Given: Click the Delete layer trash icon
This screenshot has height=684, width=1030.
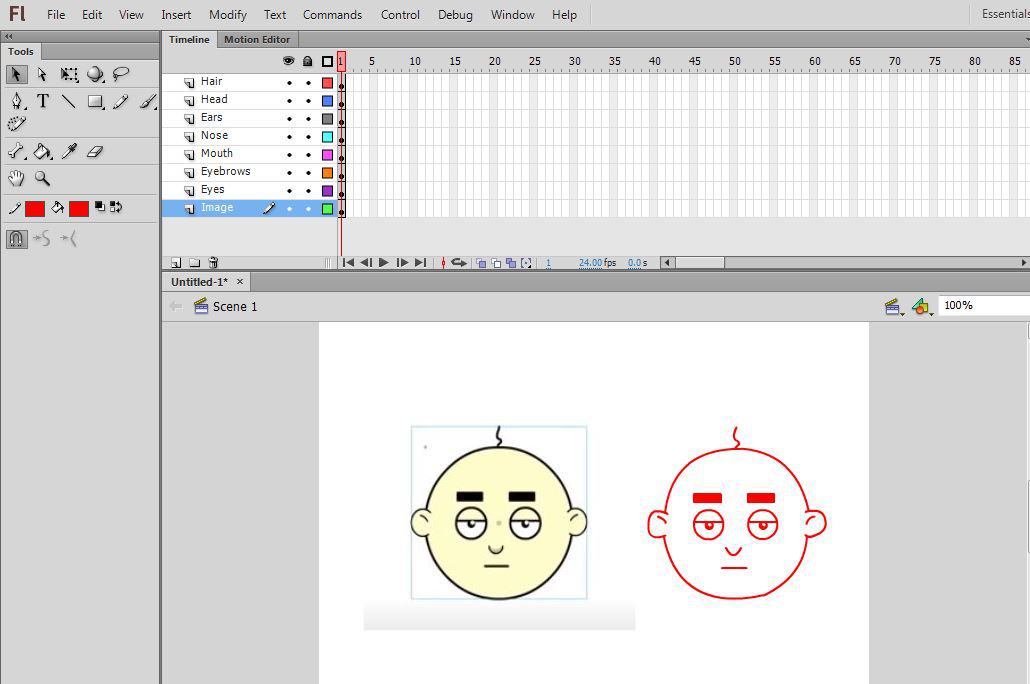Looking at the screenshot, I should (x=213, y=263).
